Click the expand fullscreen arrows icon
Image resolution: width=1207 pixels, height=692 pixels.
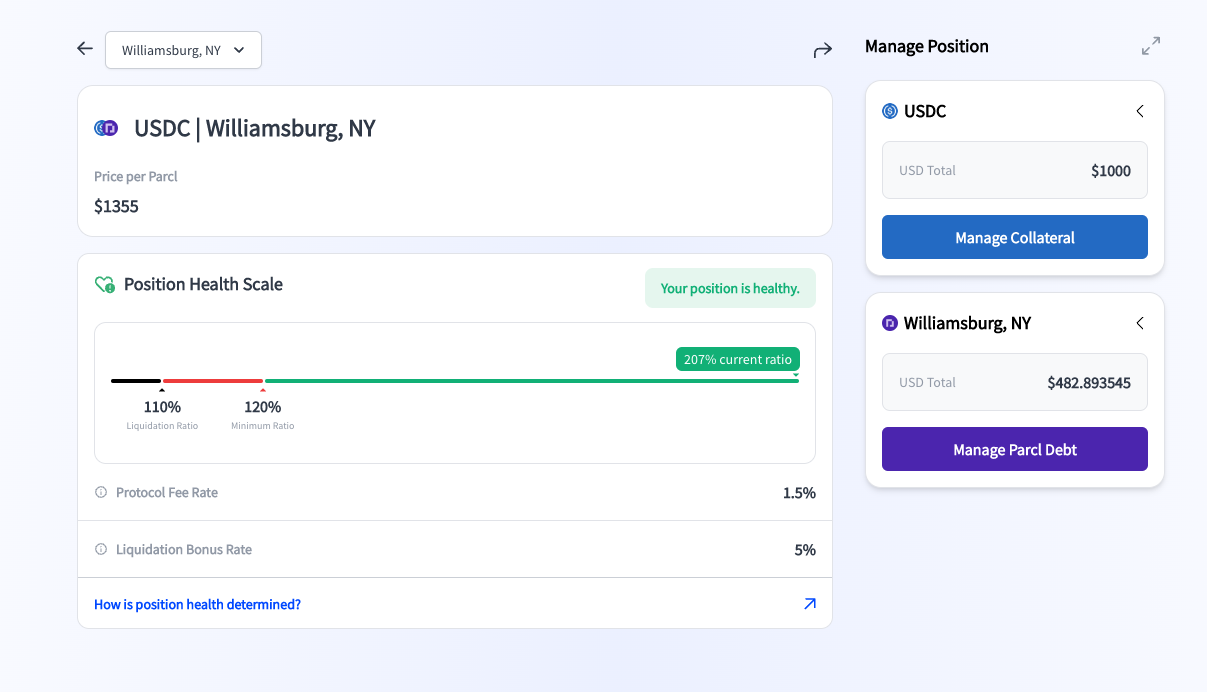1151,46
